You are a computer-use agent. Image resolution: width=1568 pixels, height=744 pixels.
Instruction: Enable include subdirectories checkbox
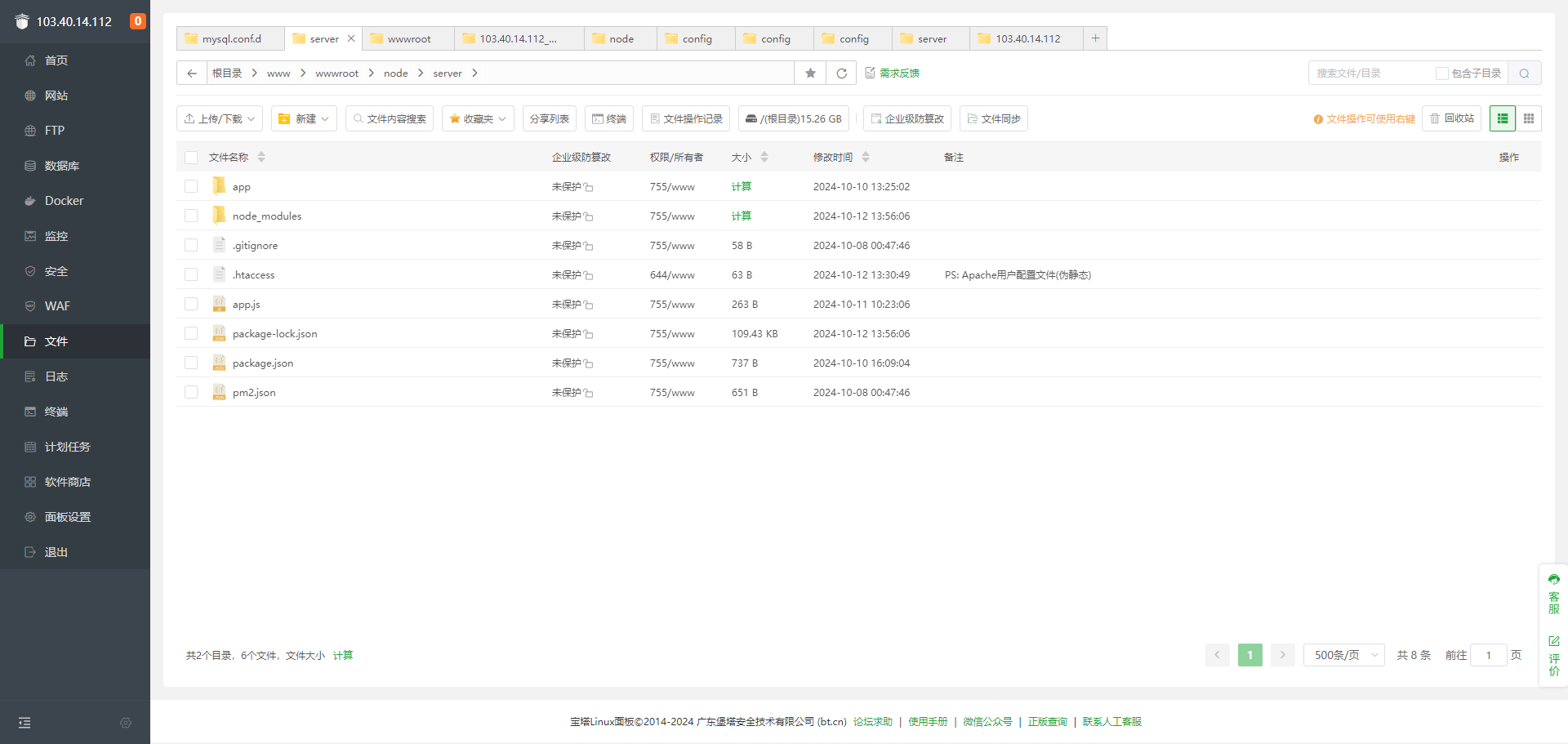pyautogui.click(x=1442, y=74)
